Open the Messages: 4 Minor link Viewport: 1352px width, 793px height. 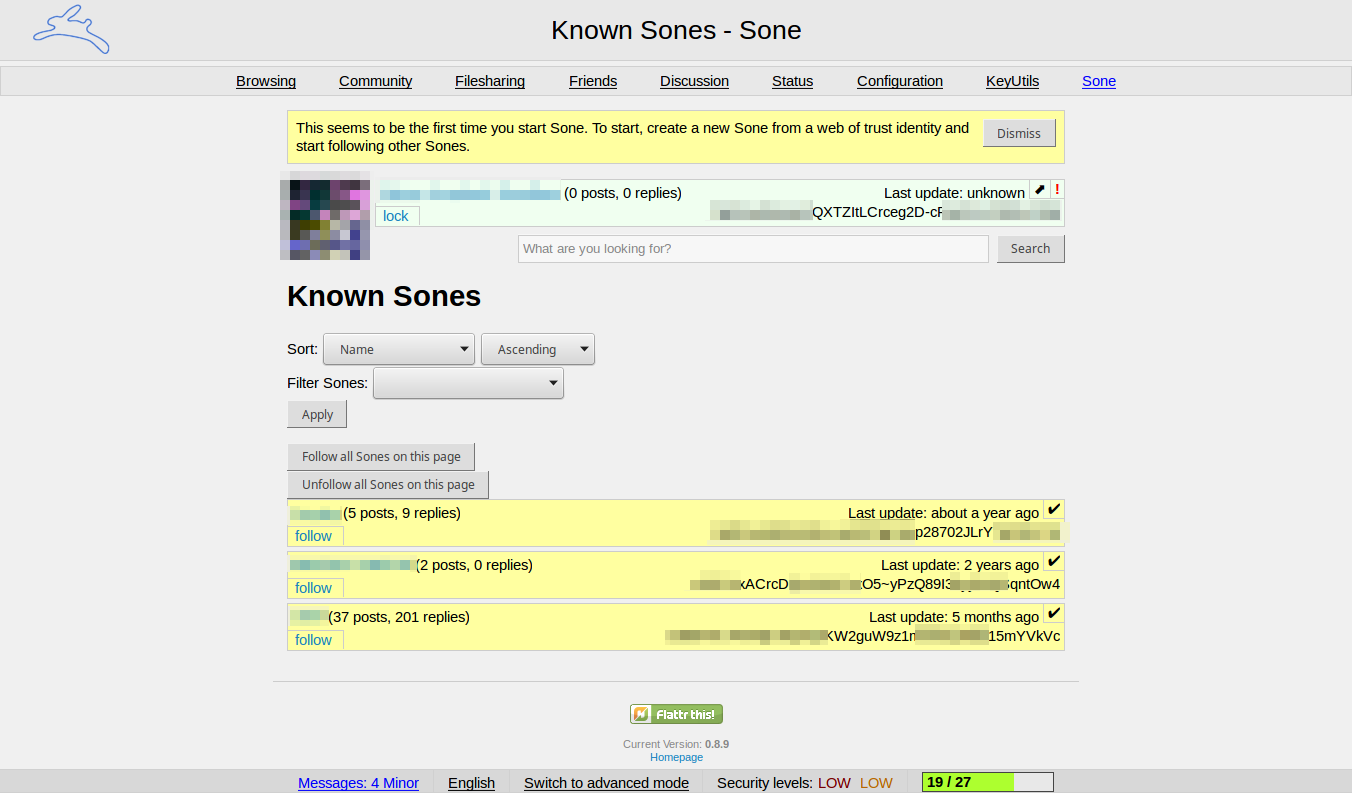click(x=358, y=783)
